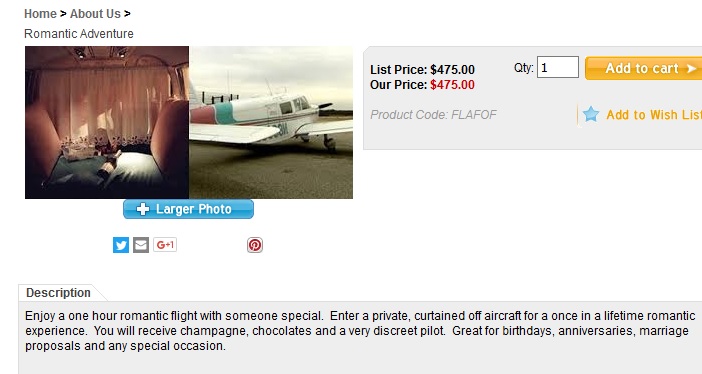Viewport: 702px width, 374px height.
Task: Go to the Home breadcrumb link
Action: (x=40, y=14)
